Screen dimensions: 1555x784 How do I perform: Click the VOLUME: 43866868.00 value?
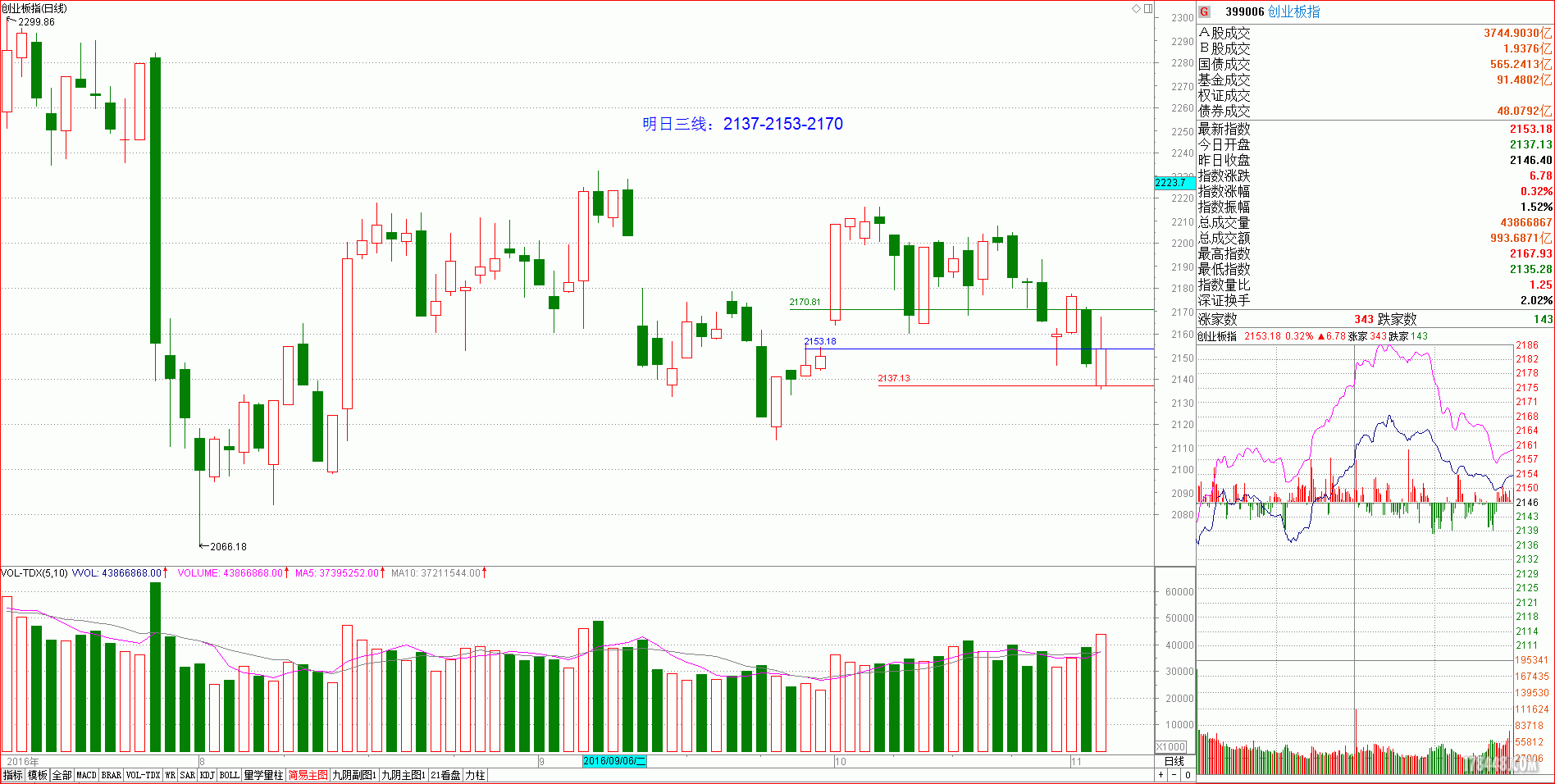pos(230,572)
